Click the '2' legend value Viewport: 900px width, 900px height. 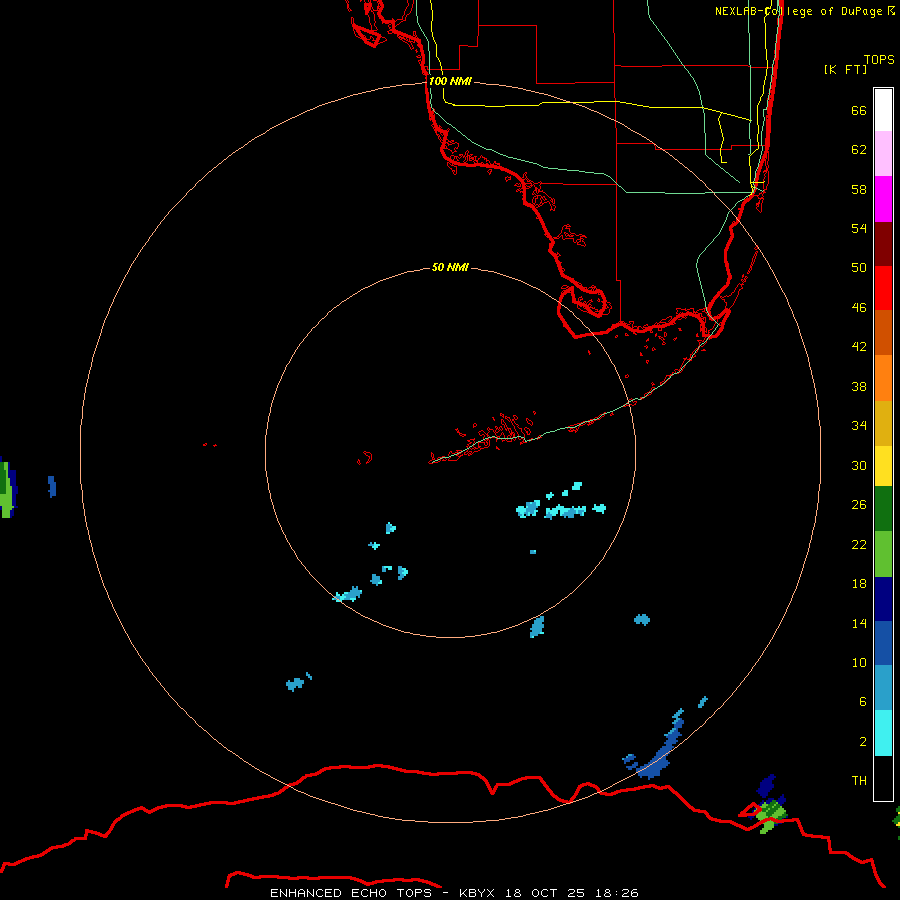[x=863, y=741]
